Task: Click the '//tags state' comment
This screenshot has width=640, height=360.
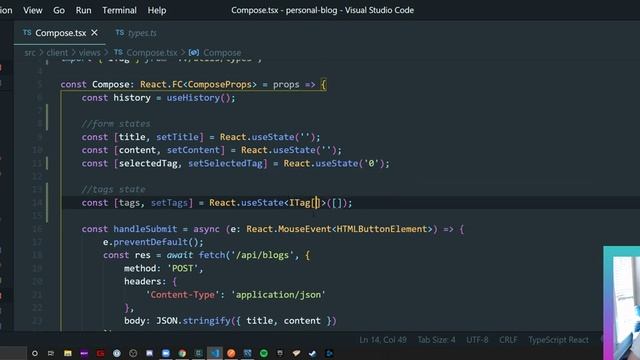Action: [x=113, y=189]
